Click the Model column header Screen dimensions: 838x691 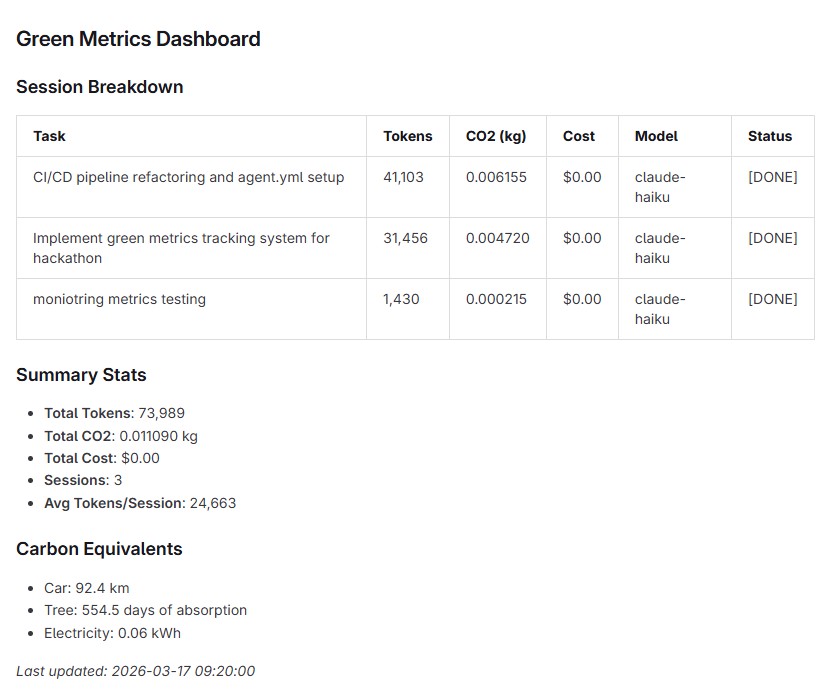(656, 136)
